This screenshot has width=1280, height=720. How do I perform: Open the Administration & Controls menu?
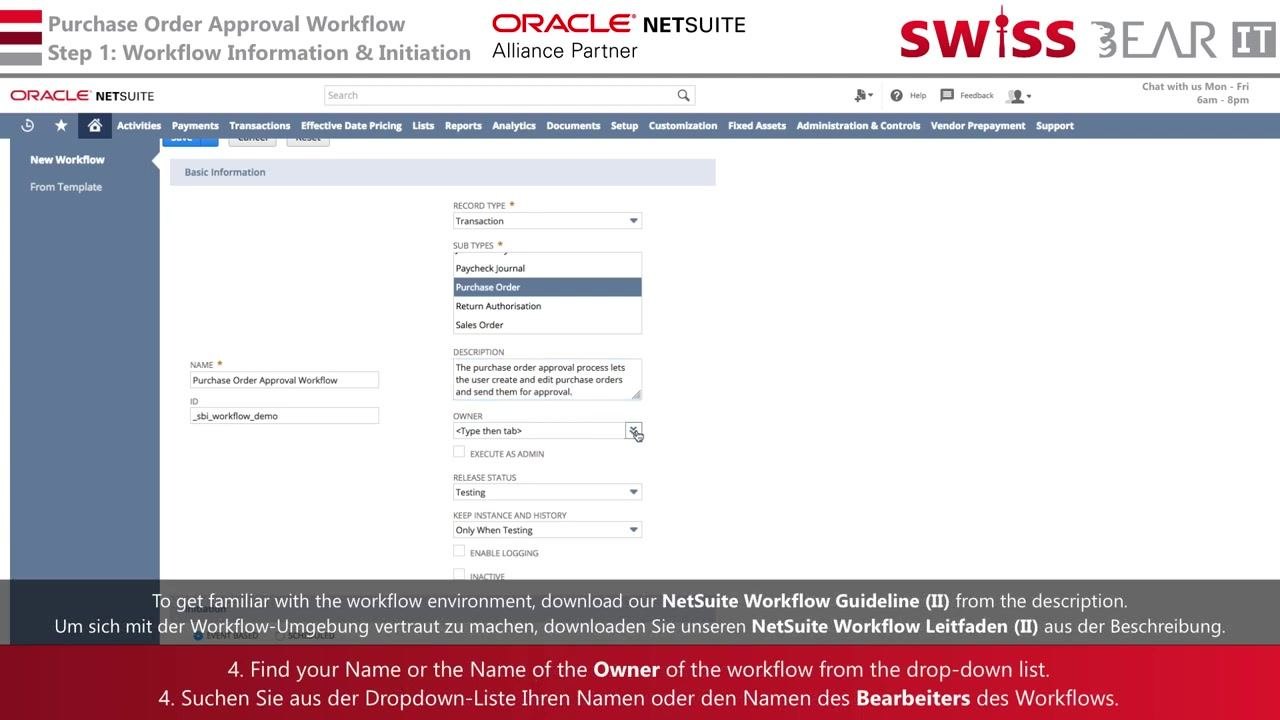(858, 126)
